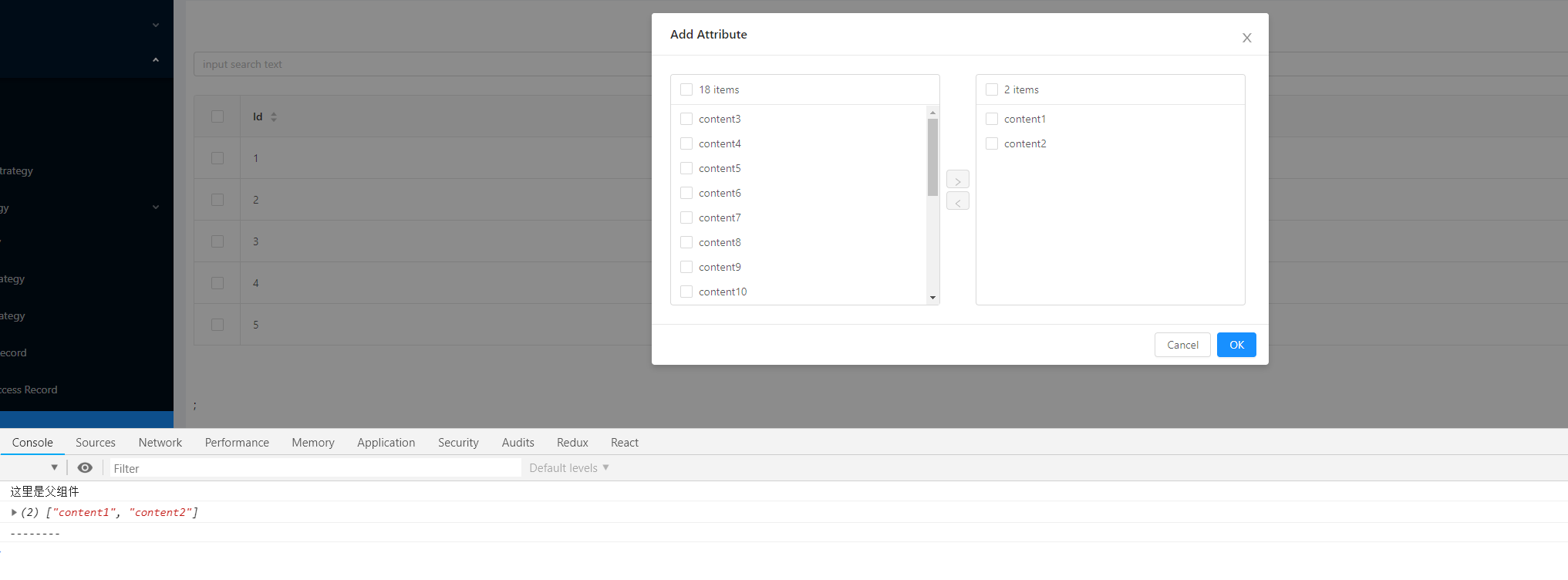Switch to the Sources tab
Image resolution: width=1568 pixels, height=580 pixels.
[x=96, y=442]
